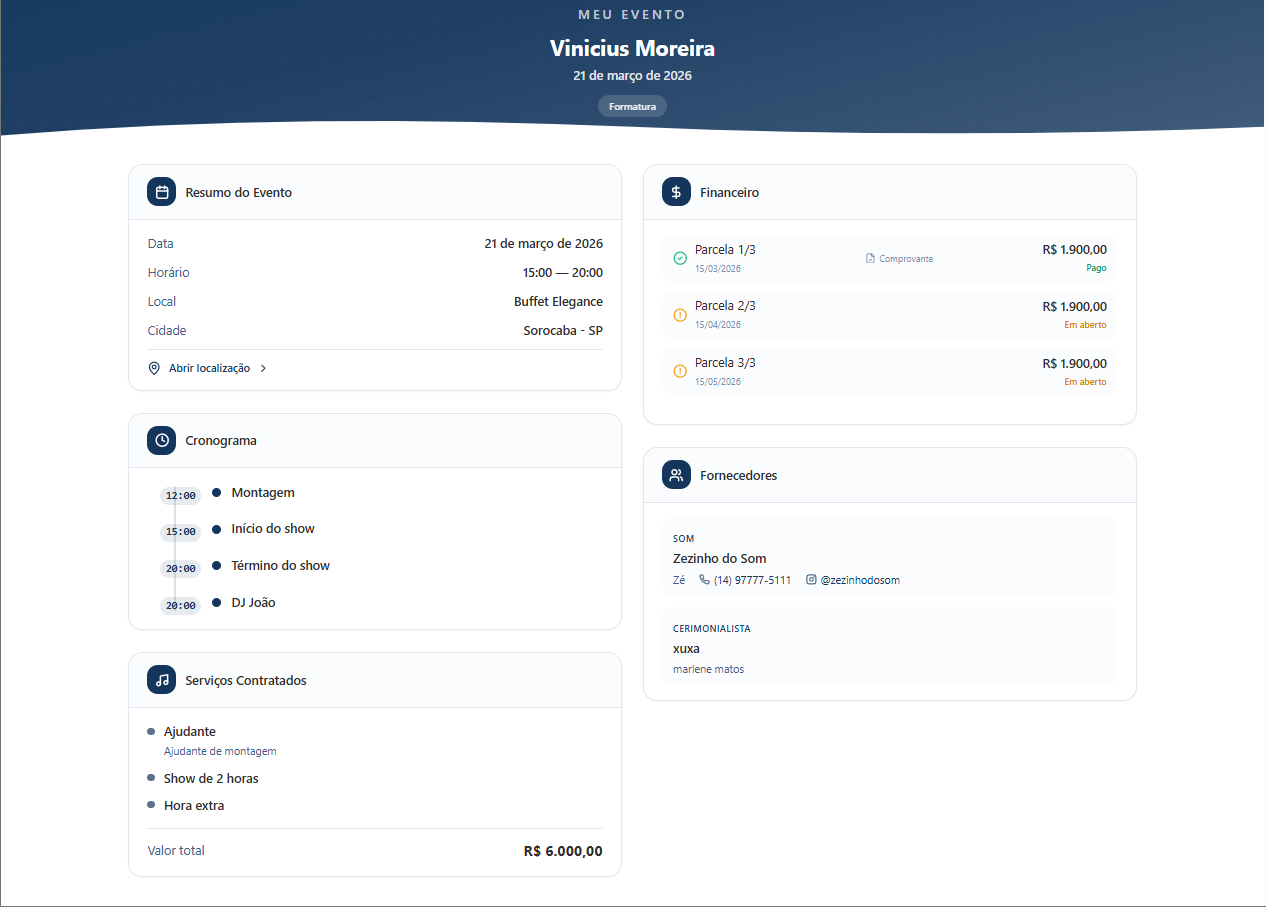Click the orange warning icon on Parcela 3/3
This screenshot has height=907, width=1266.
(x=680, y=371)
